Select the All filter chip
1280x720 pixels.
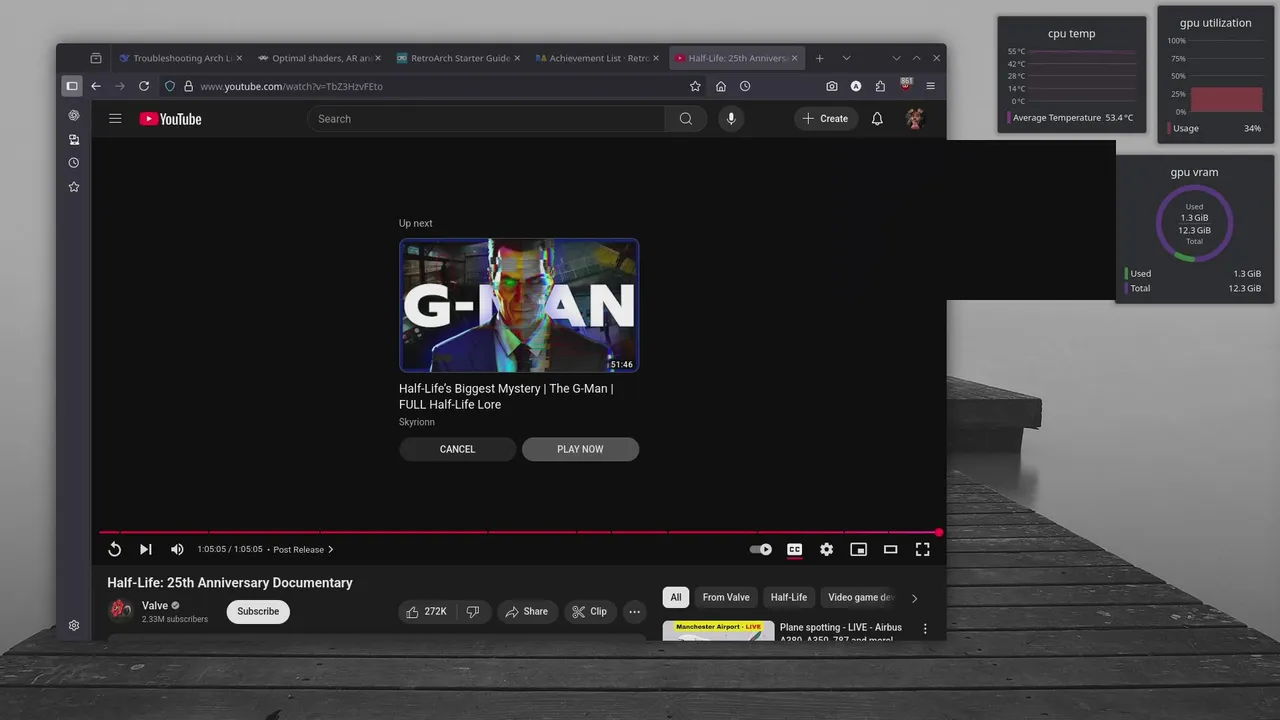tap(676, 597)
